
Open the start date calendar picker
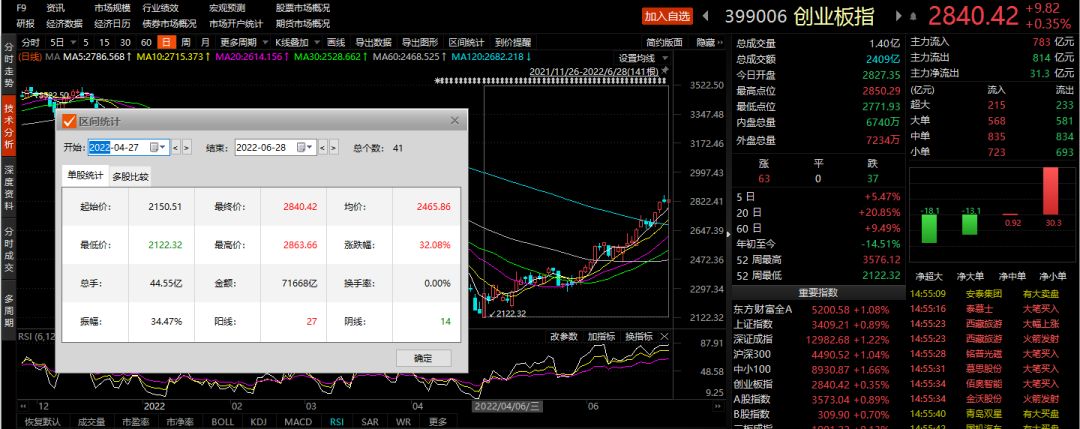point(156,148)
